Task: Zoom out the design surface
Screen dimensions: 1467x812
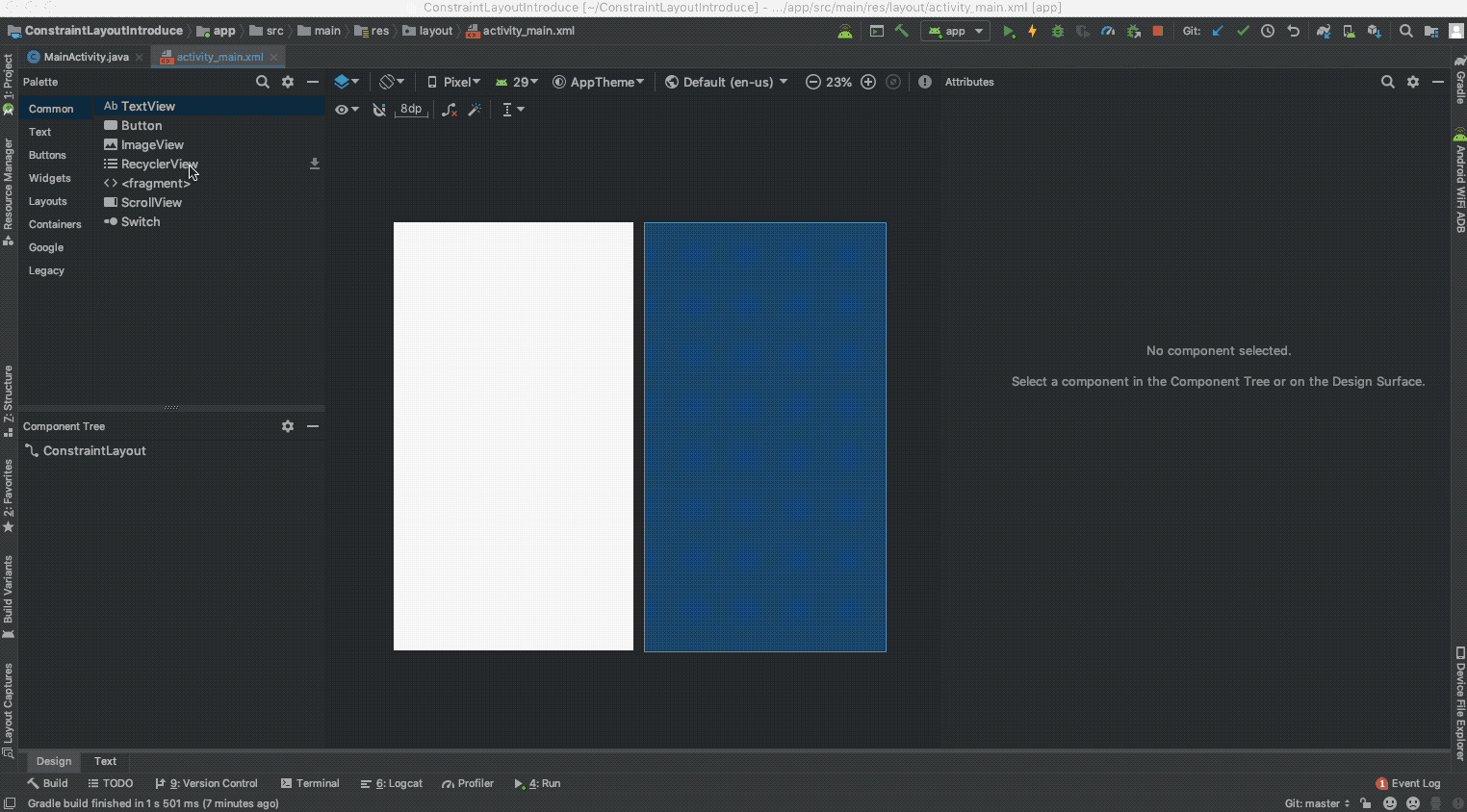Action: (x=813, y=82)
